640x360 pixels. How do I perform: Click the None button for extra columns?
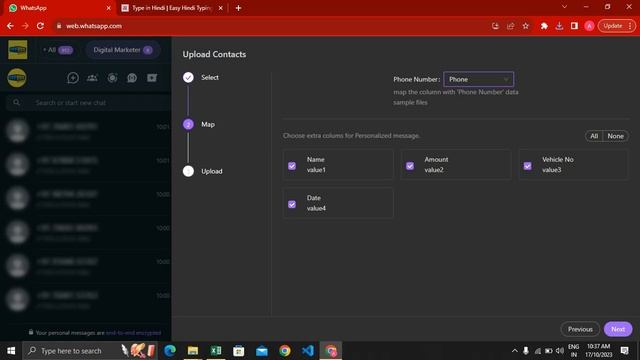tap(616, 136)
